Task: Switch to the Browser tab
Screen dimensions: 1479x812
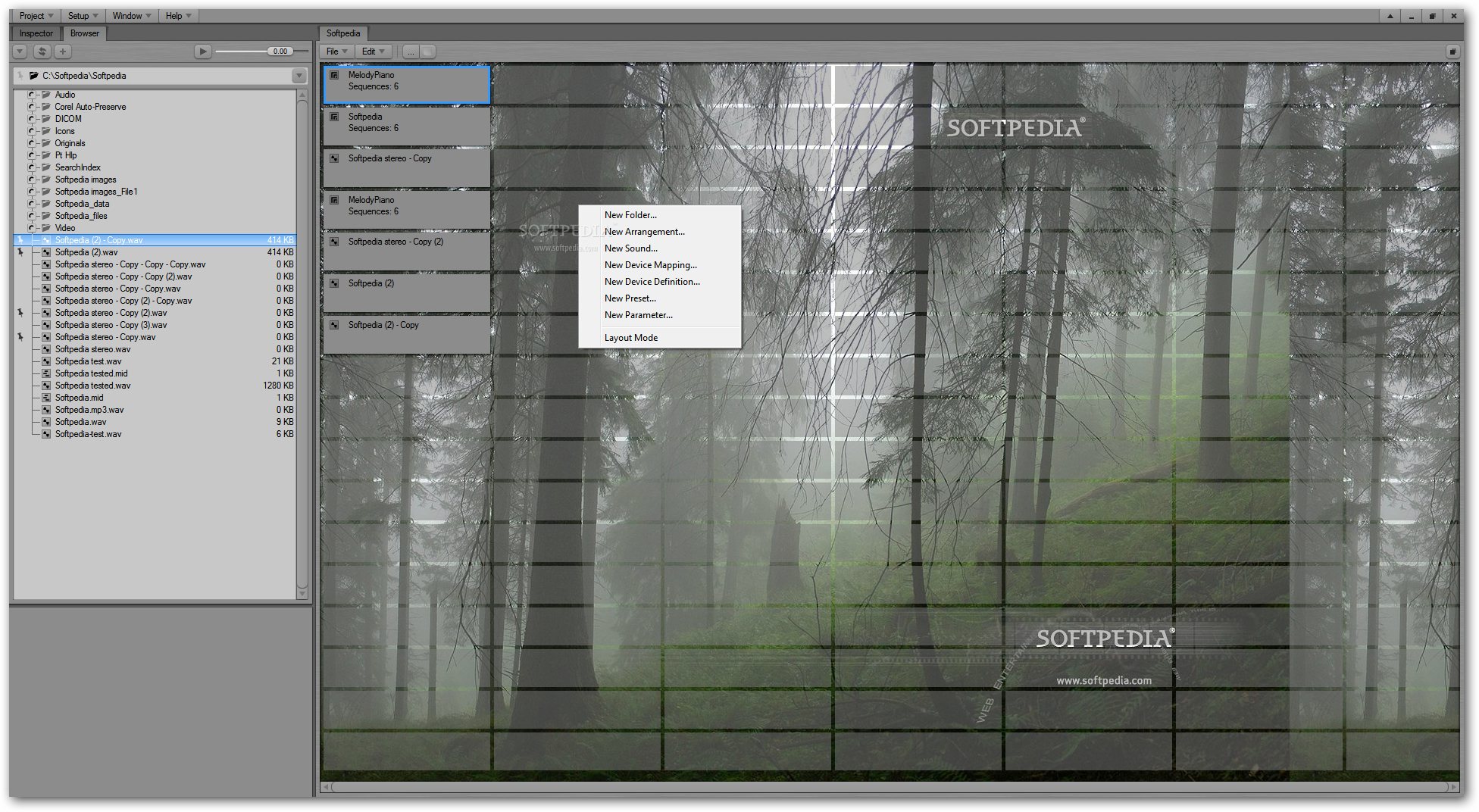Action: coord(85,33)
